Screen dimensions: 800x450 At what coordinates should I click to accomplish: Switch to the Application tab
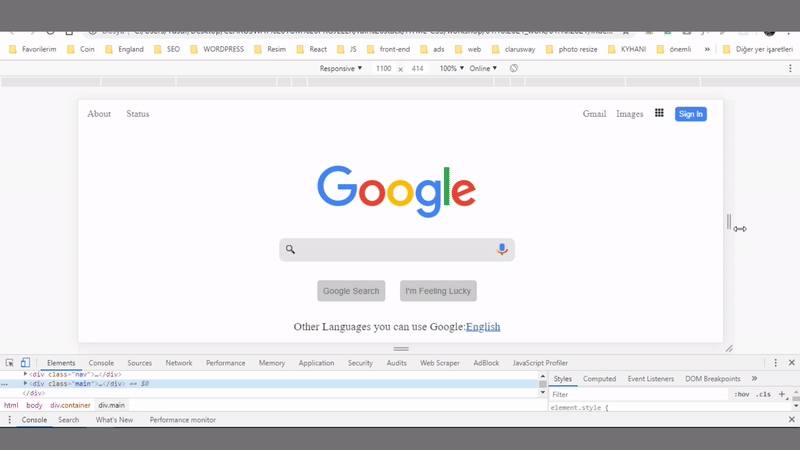point(316,363)
